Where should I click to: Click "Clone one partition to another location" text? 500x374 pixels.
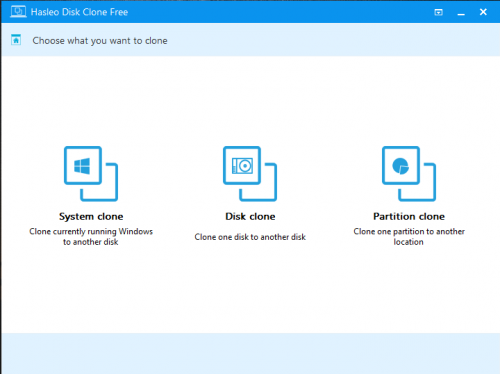(409, 236)
